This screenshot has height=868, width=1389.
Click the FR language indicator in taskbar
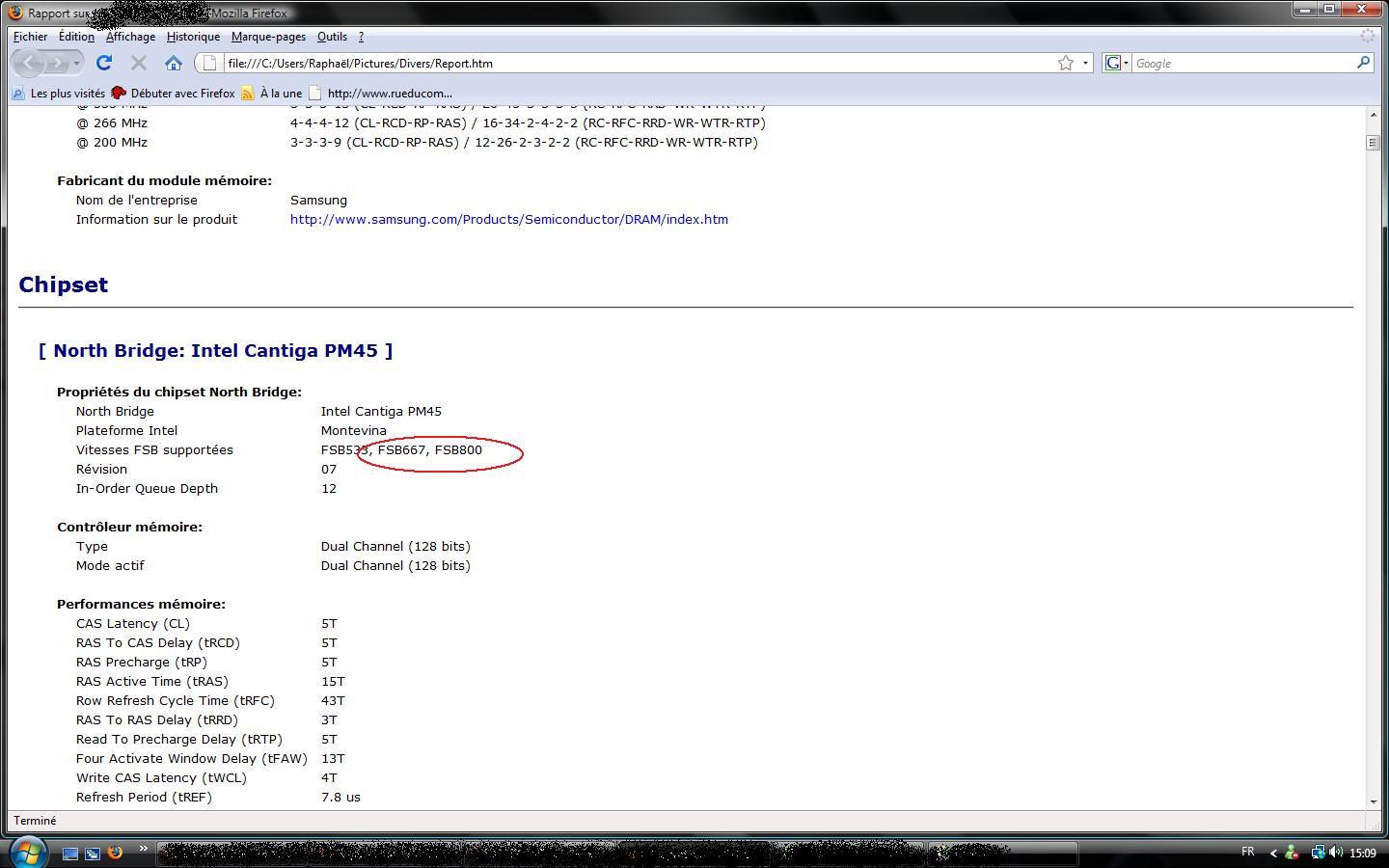pos(1247,853)
